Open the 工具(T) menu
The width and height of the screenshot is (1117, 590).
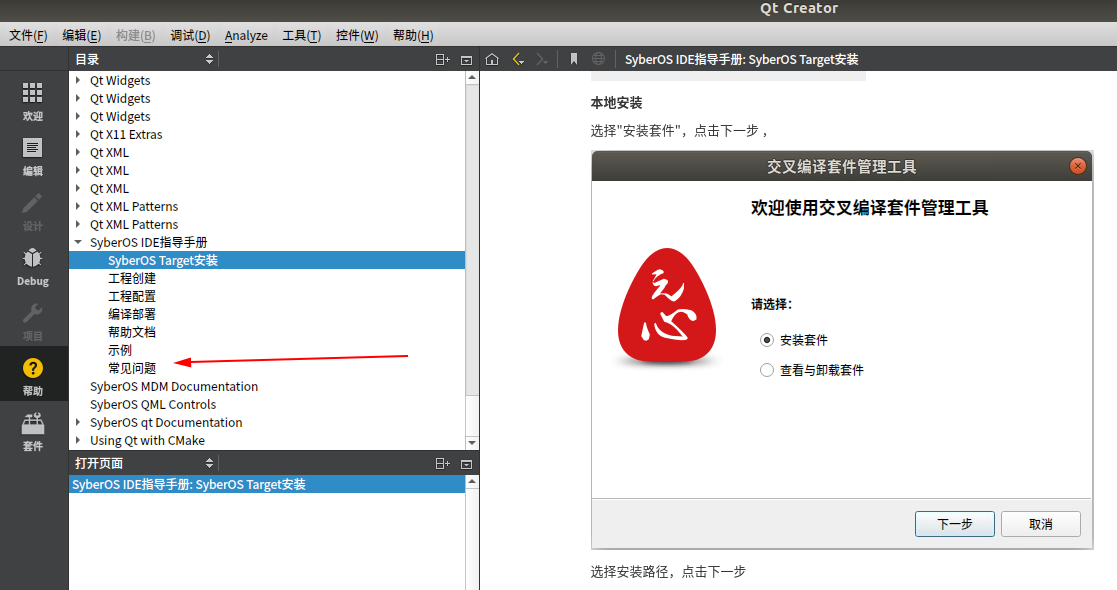(x=301, y=35)
